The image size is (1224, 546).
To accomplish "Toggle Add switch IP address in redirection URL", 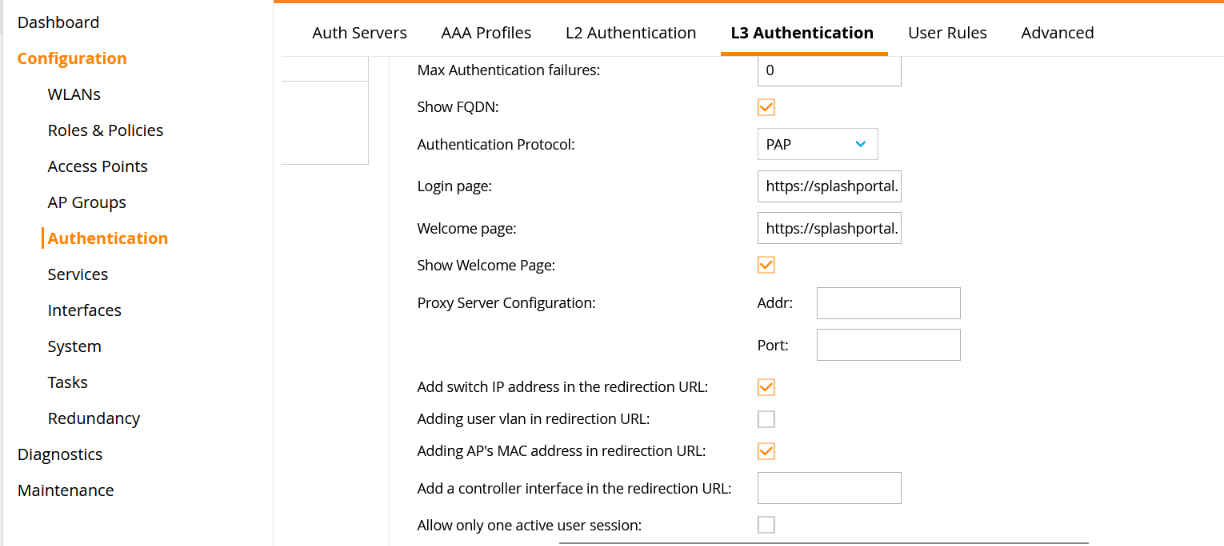I will click(766, 387).
